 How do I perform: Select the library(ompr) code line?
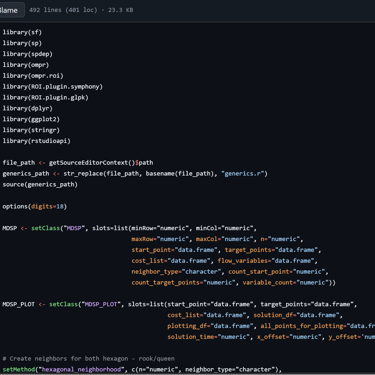tap(26, 65)
